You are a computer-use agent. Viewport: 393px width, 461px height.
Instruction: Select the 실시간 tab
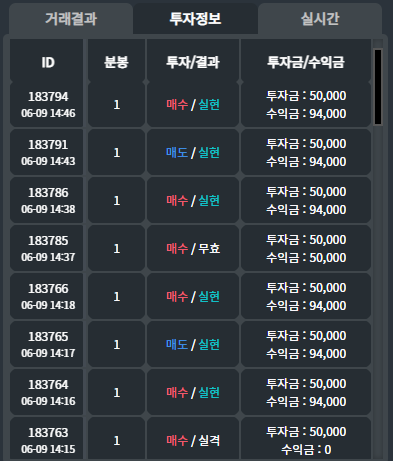320,19
